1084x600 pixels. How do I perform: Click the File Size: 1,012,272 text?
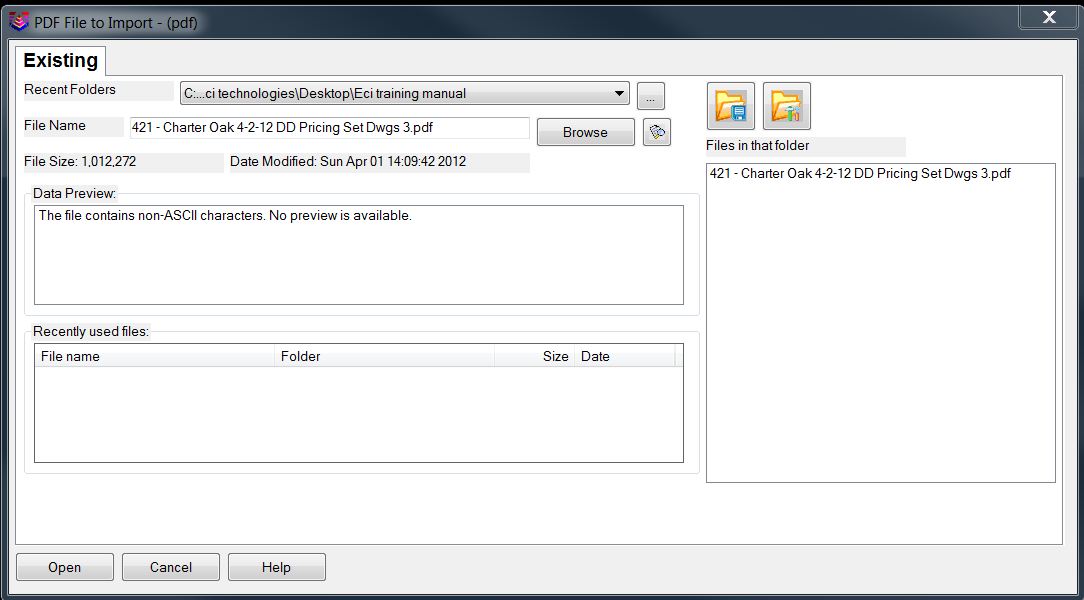pos(80,162)
